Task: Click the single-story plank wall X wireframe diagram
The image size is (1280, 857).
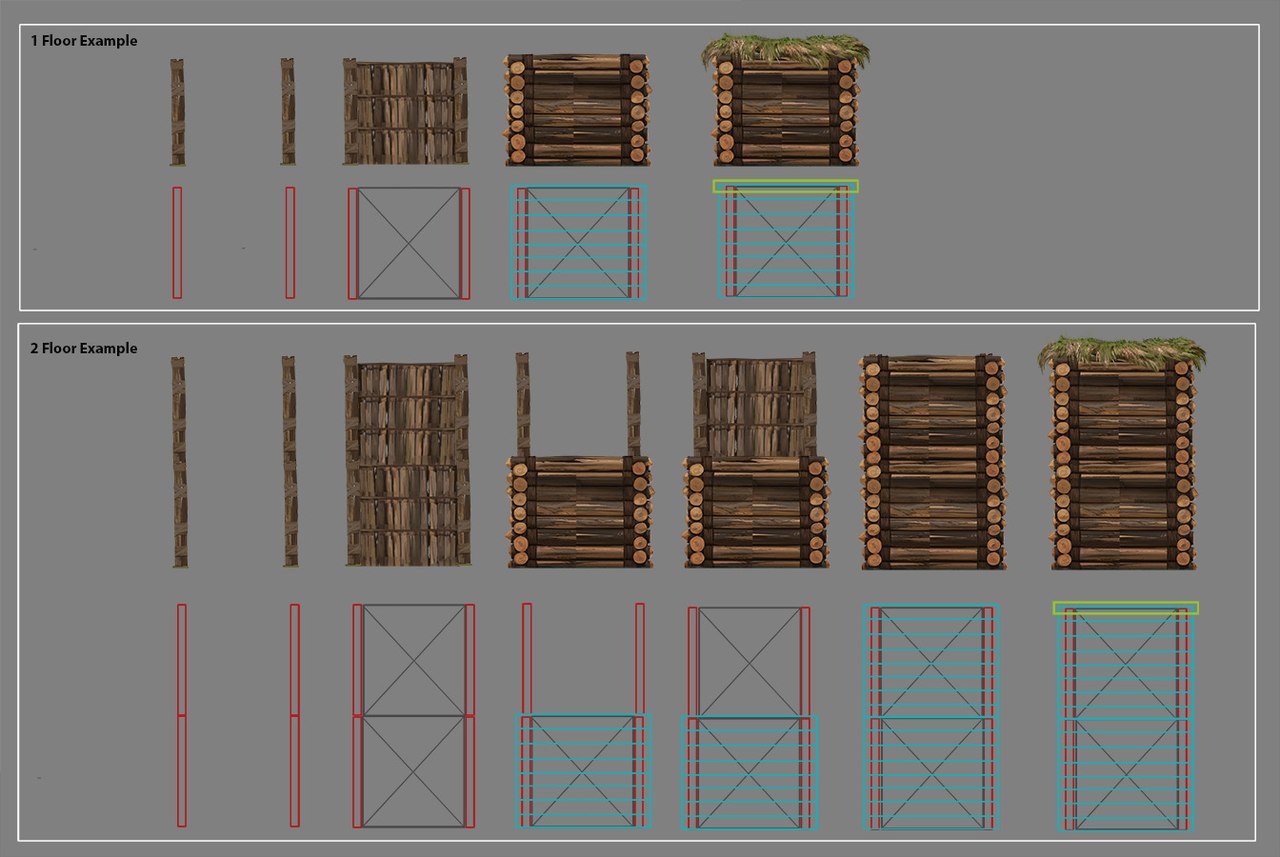Action: [x=409, y=243]
